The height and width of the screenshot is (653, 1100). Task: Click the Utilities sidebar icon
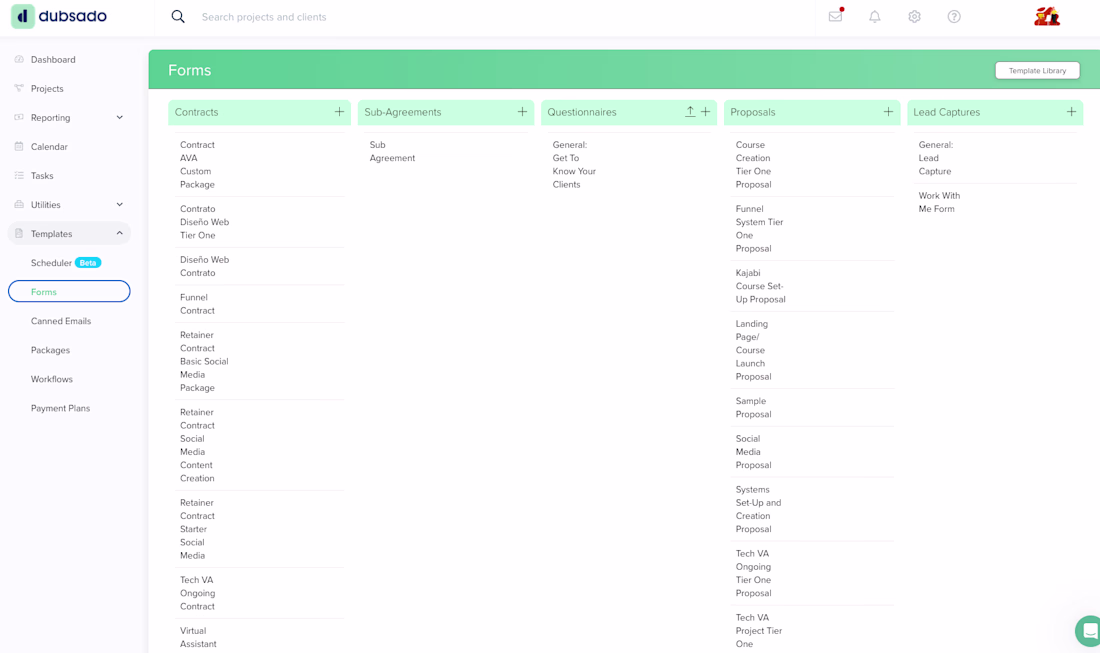19,205
